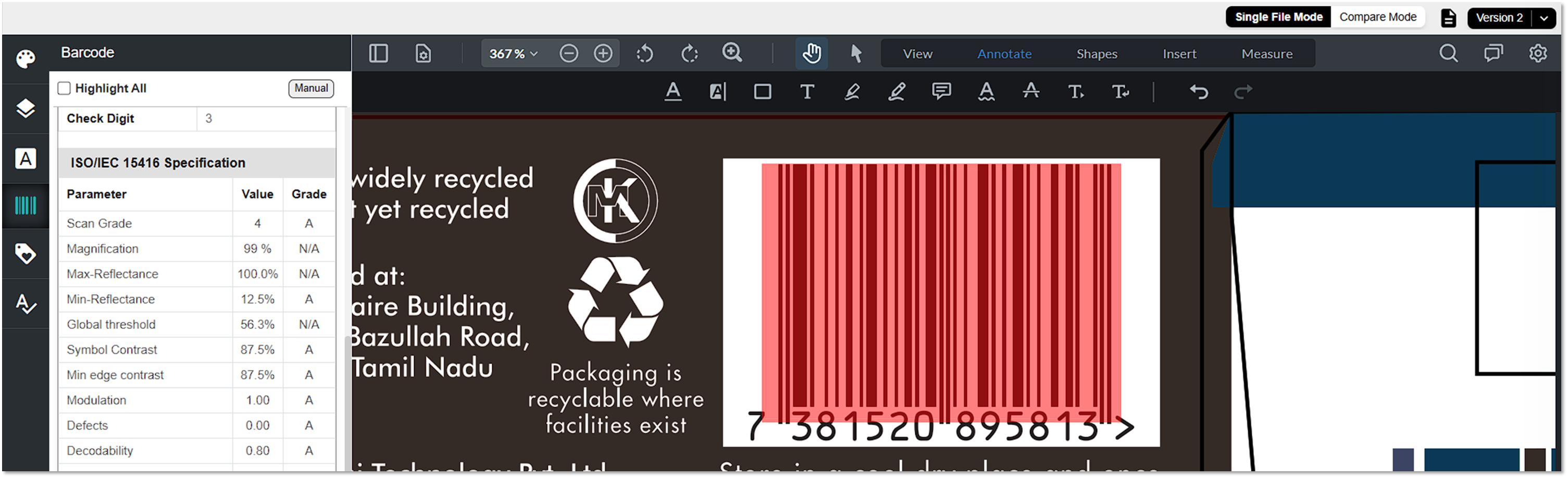The width and height of the screenshot is (1568, 478).
Task: Select the Defects parameter row
Action: 197,426
